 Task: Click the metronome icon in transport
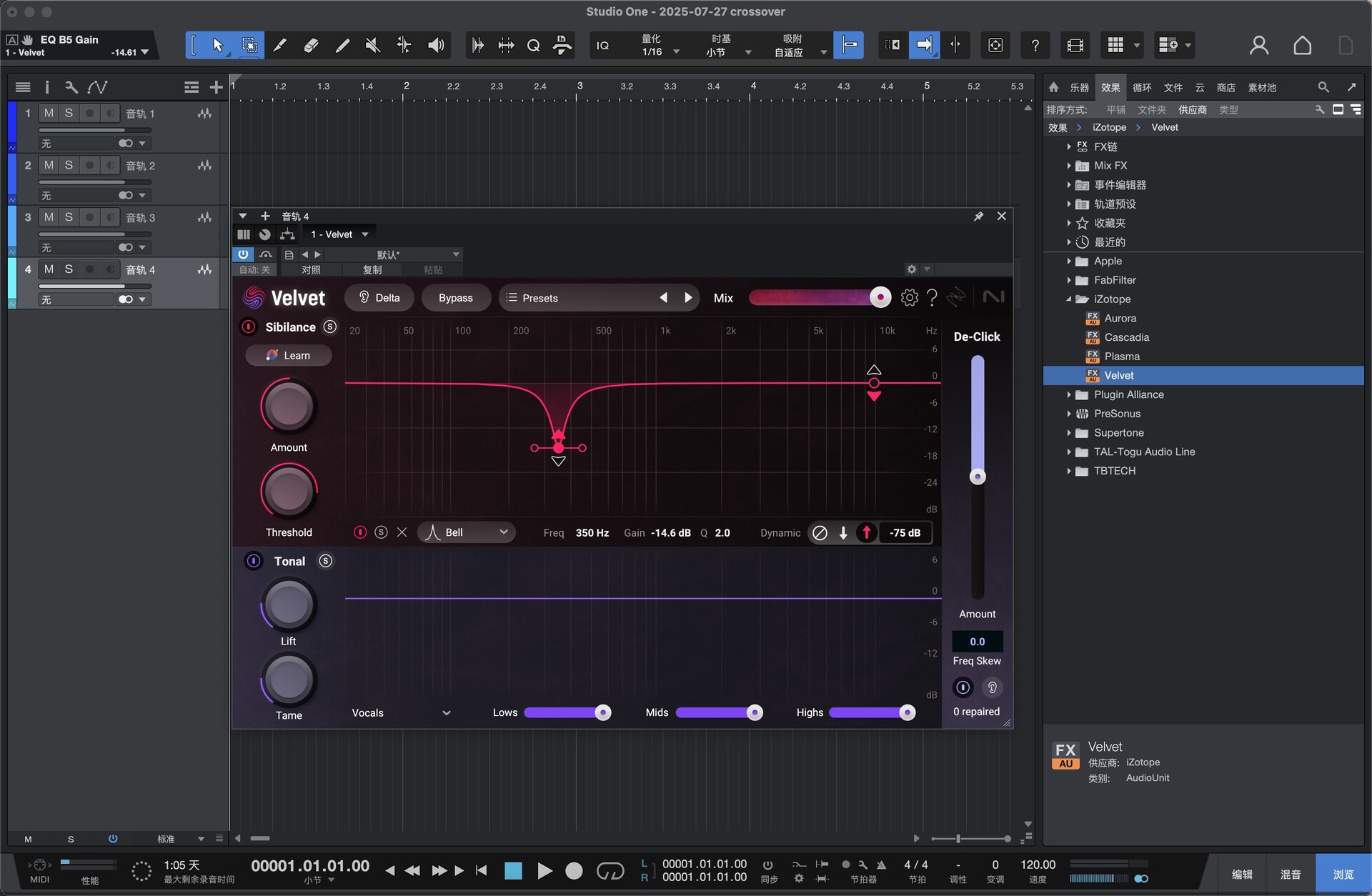[x=881, y=865]
